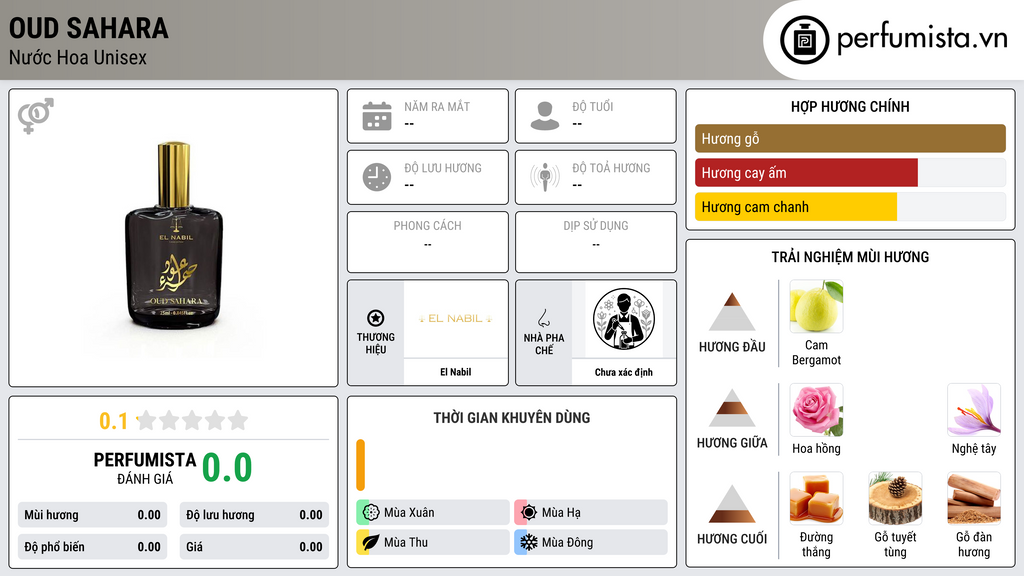1024x576 pixels.
Task: Click the nose icon for Nhà pha chế
Action: pos(543,318)
